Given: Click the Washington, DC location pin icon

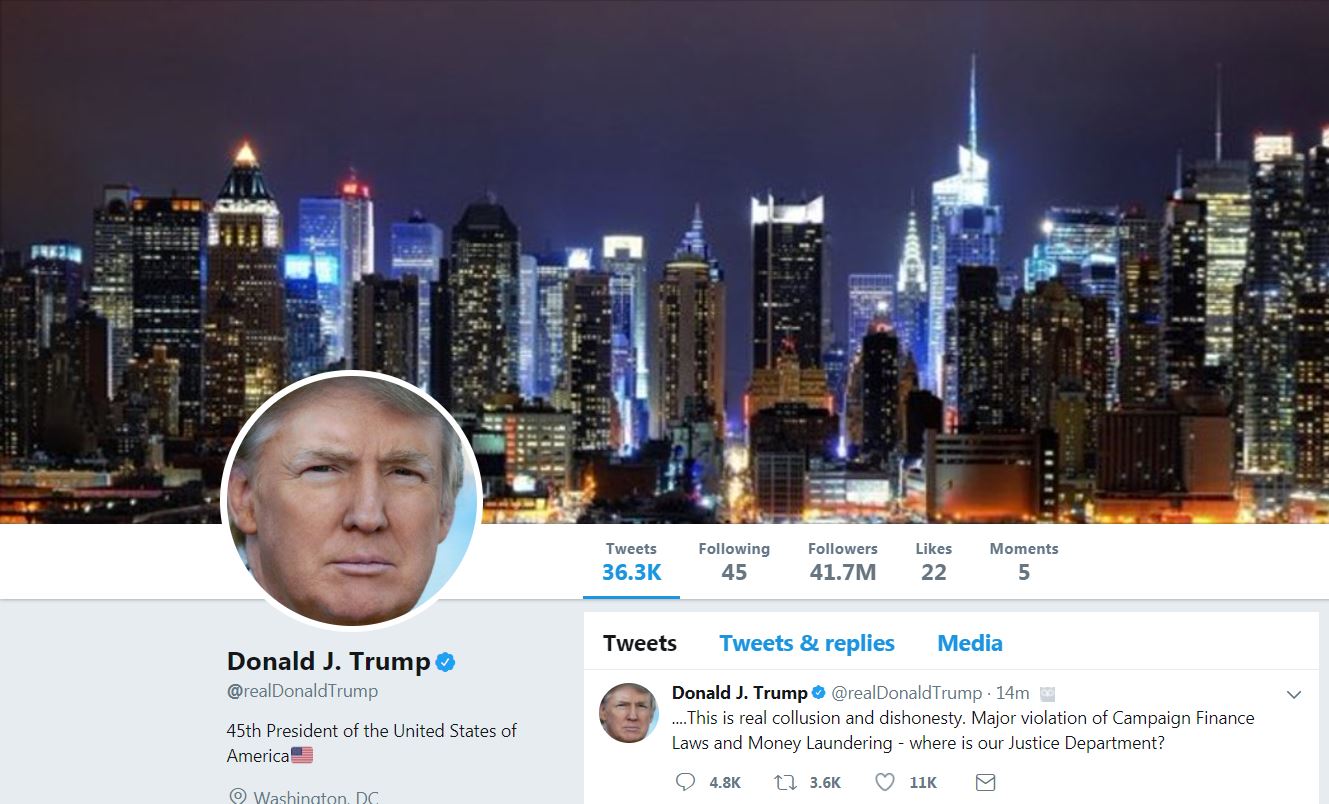Looking at the screenshot, I should pos(237,797).
